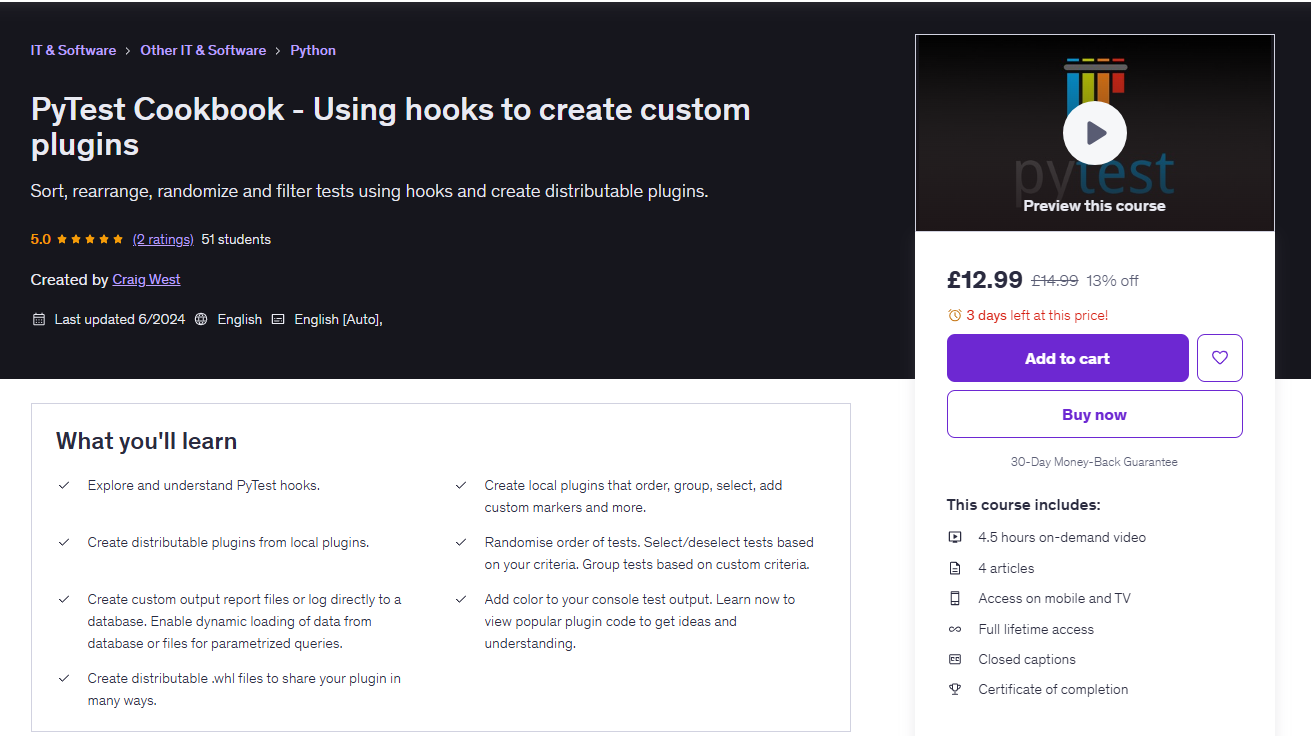
Task: View the 2 ratings link
Action: tap(163, 239)
